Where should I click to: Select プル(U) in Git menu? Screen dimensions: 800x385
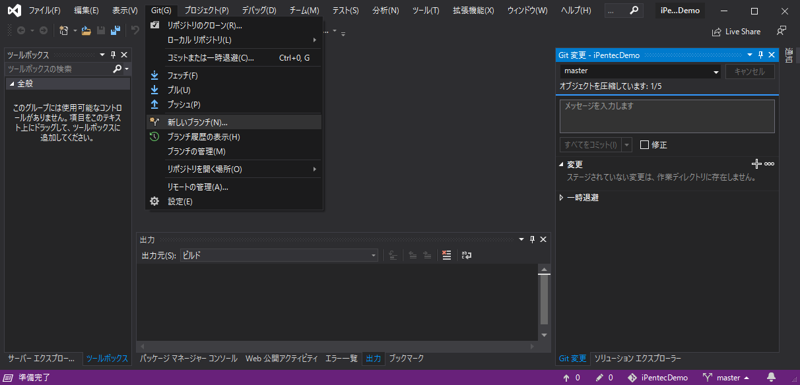(x=234, y=90)
